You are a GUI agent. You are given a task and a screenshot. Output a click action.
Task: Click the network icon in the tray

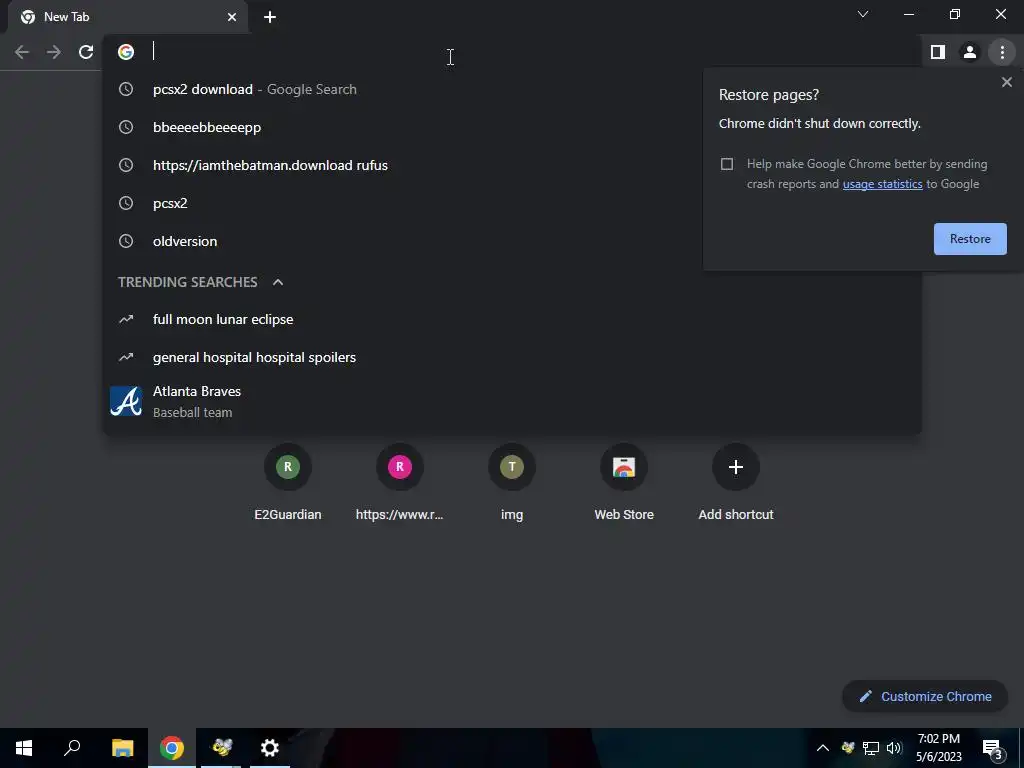click(x=871, y=748)
